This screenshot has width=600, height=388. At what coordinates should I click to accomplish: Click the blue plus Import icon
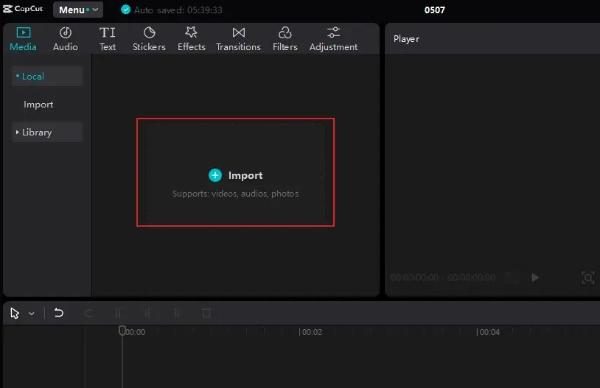[215, 175]
